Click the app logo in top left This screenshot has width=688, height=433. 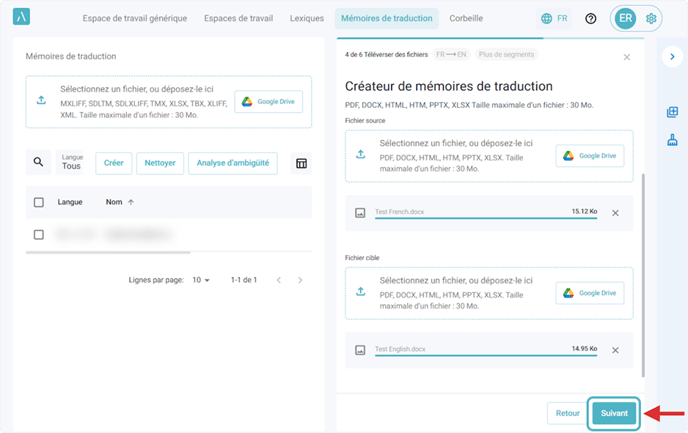tap(22, 18)
